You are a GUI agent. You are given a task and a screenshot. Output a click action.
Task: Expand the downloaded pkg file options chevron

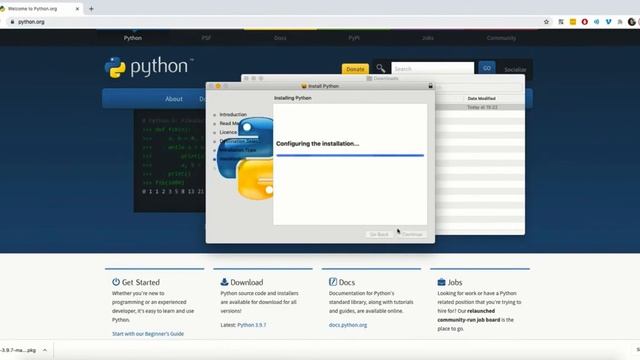tap(45, 350)
